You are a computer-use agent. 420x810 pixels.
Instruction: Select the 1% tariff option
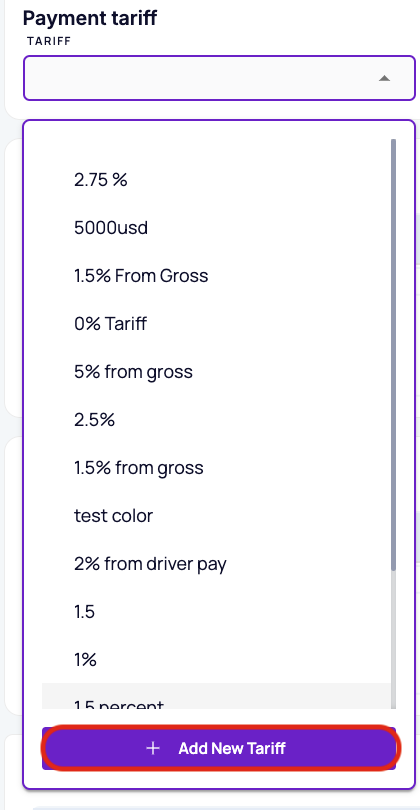click(x=216, y=660)
